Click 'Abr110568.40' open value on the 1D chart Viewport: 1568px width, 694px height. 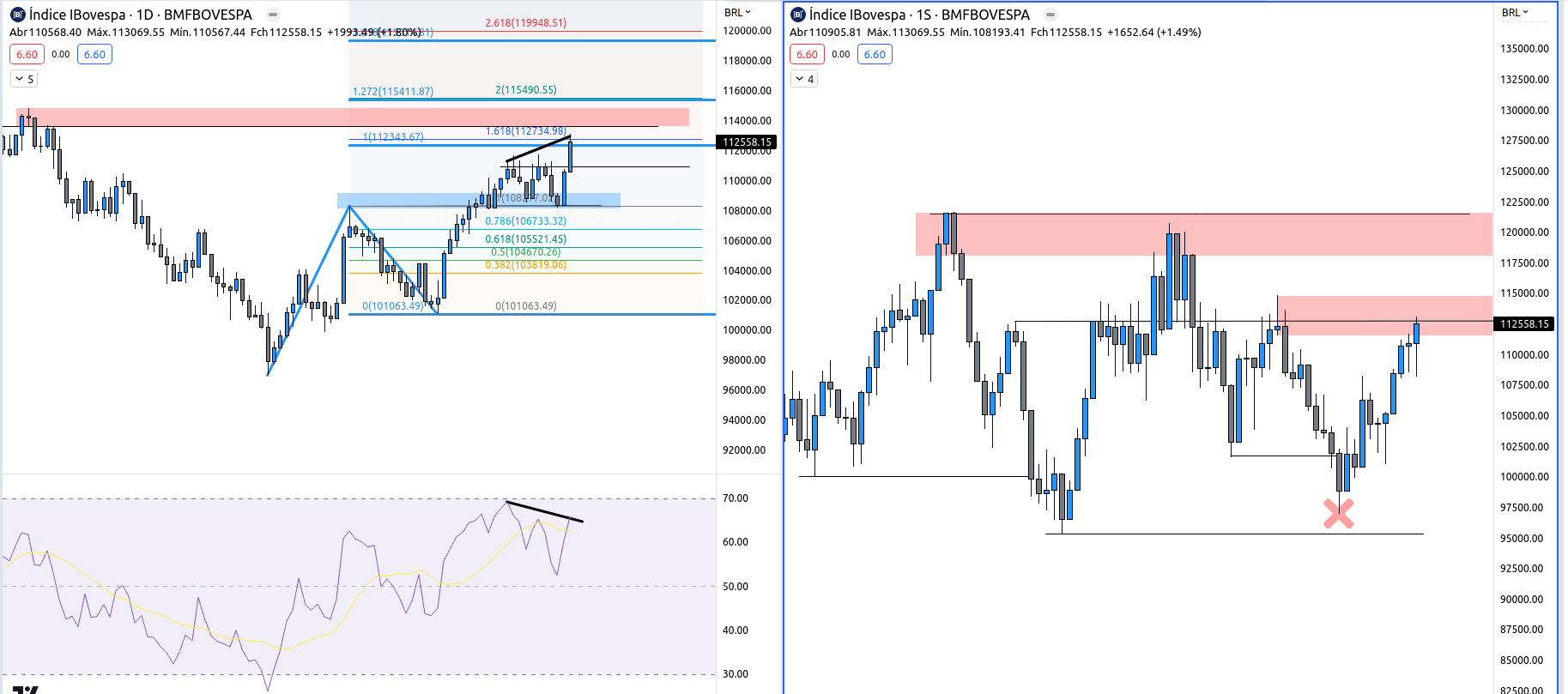pyautogui.click(x=45, y=32)
